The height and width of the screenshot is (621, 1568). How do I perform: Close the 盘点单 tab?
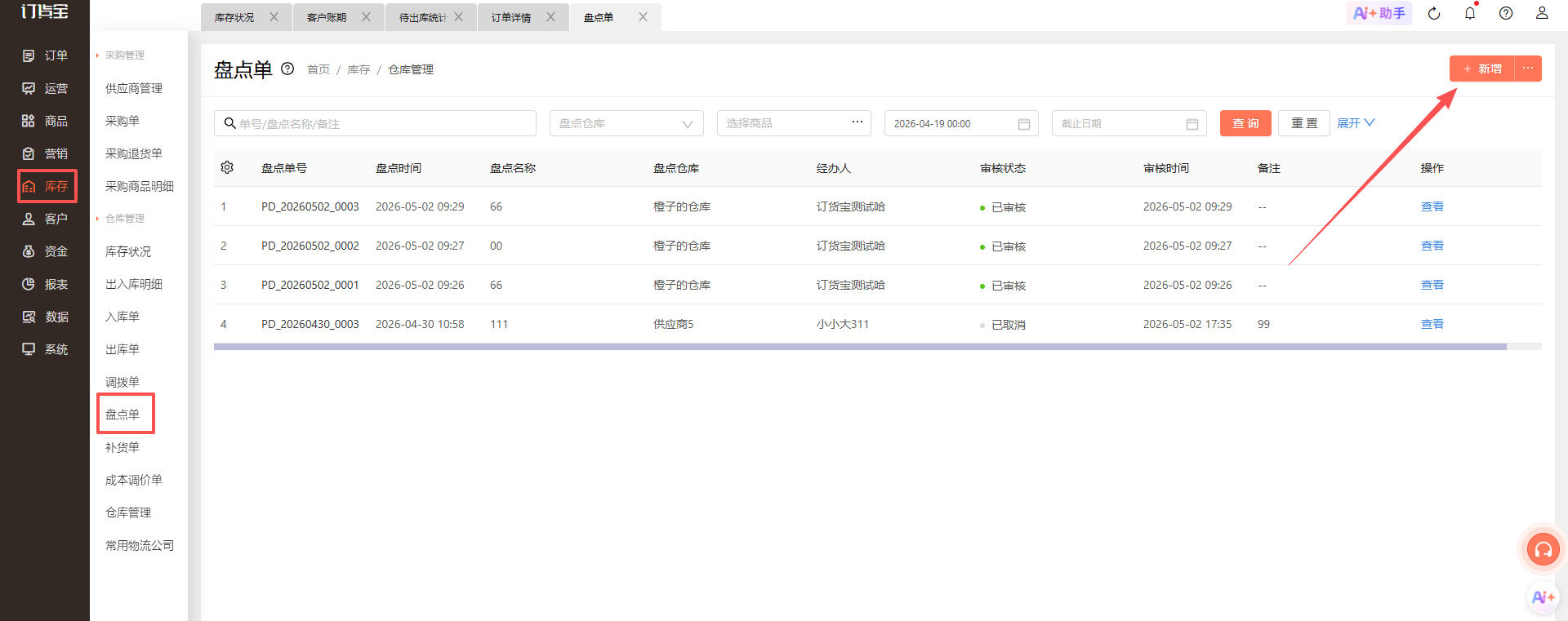[643, 16]
